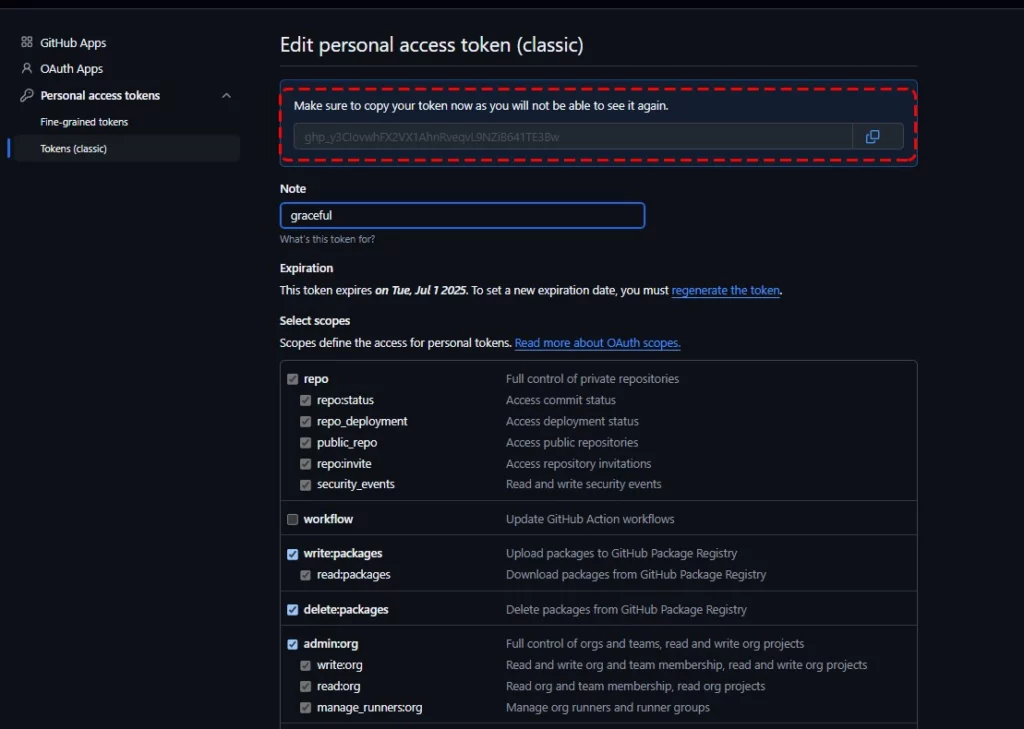Viewport: 1024px width, 729px height.
Task: Toggle the repo scope checkbox
Action: (293, 379)
